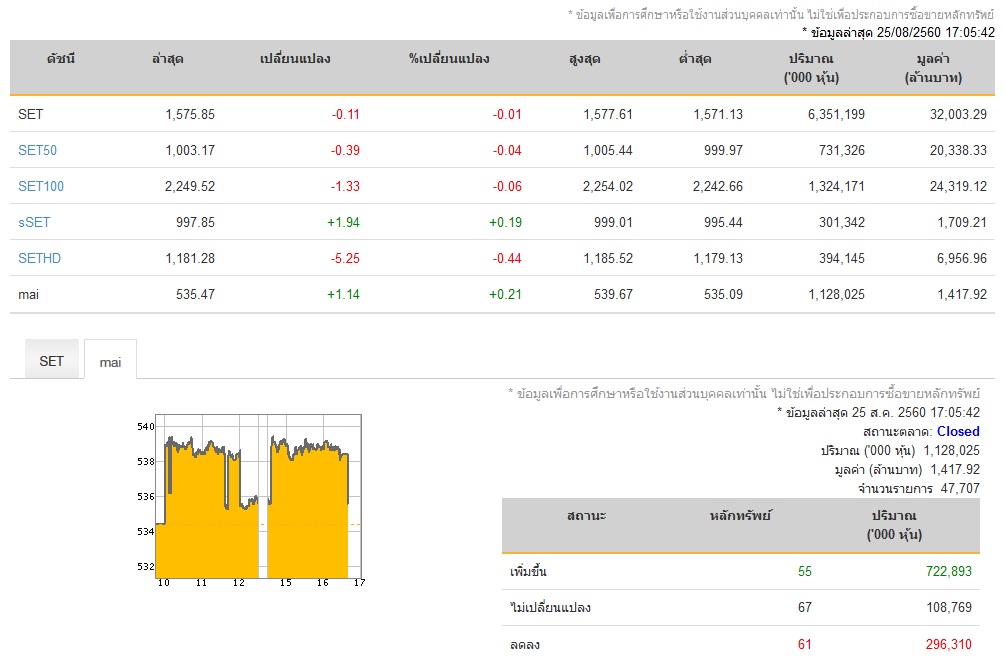Switch to the SET chart tab
This screenshot has height=658, width=1005.
51,361
